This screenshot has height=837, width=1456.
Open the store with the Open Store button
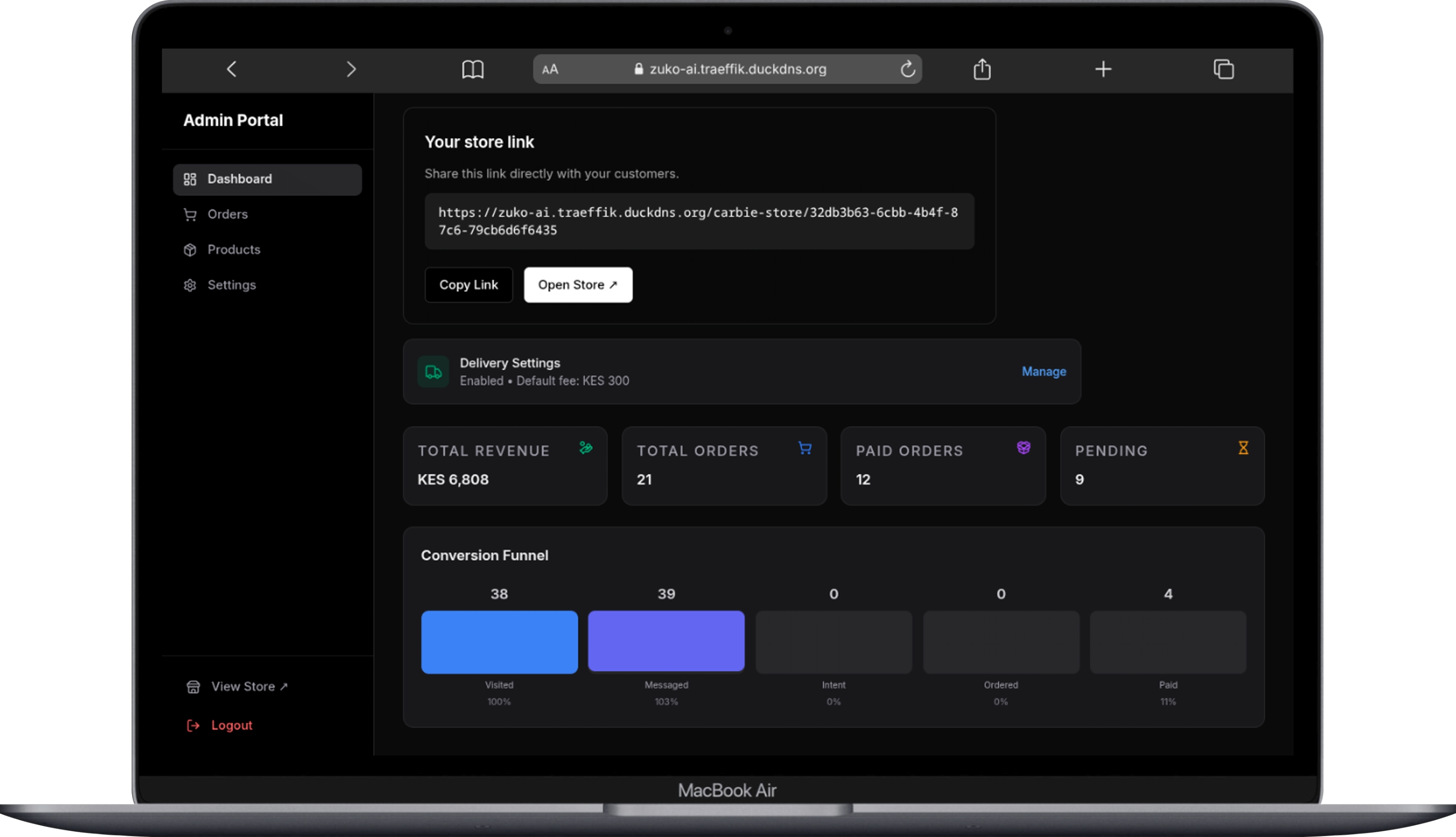coord(577,284)
